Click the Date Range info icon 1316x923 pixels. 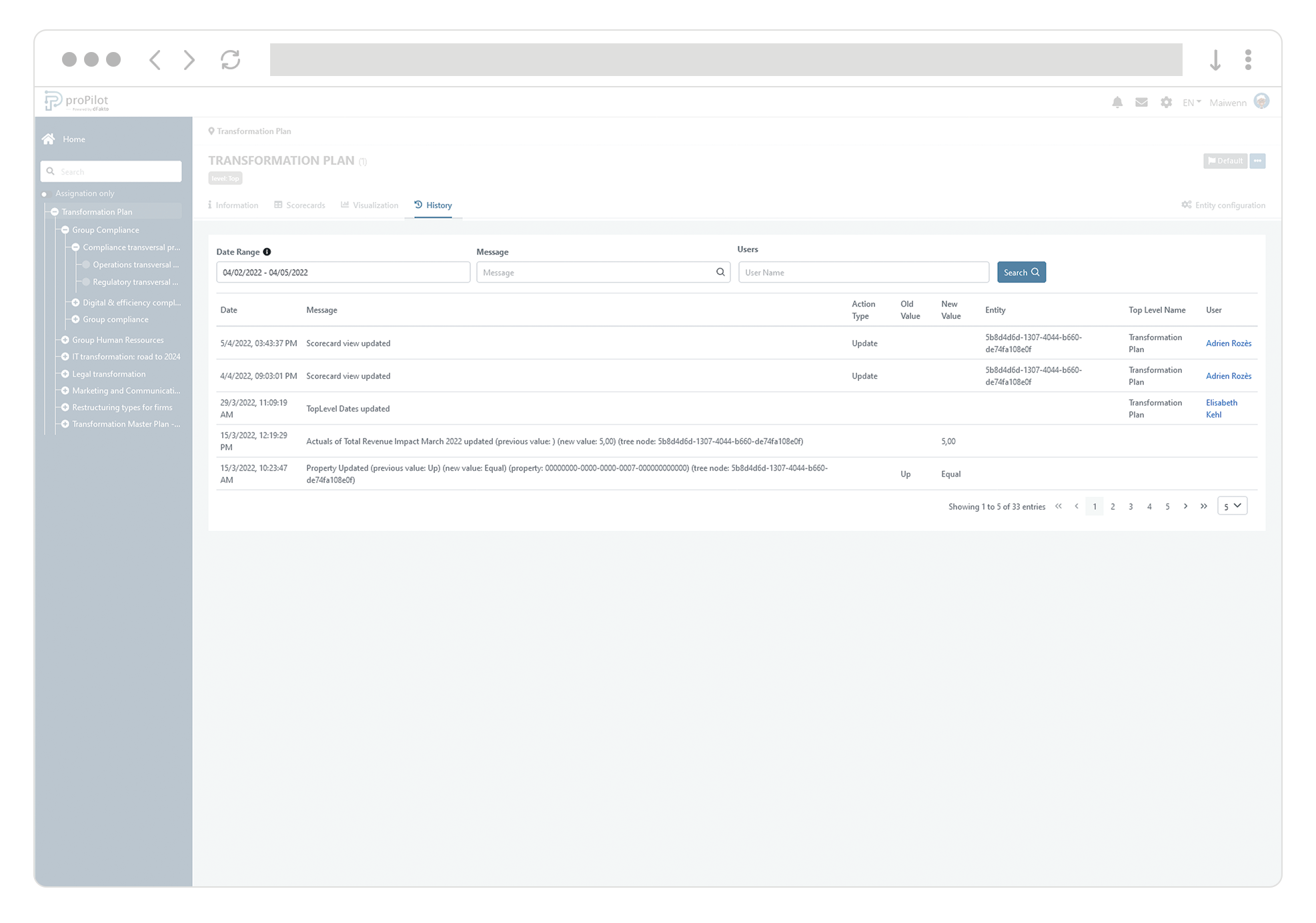click(x=267, y=251)
